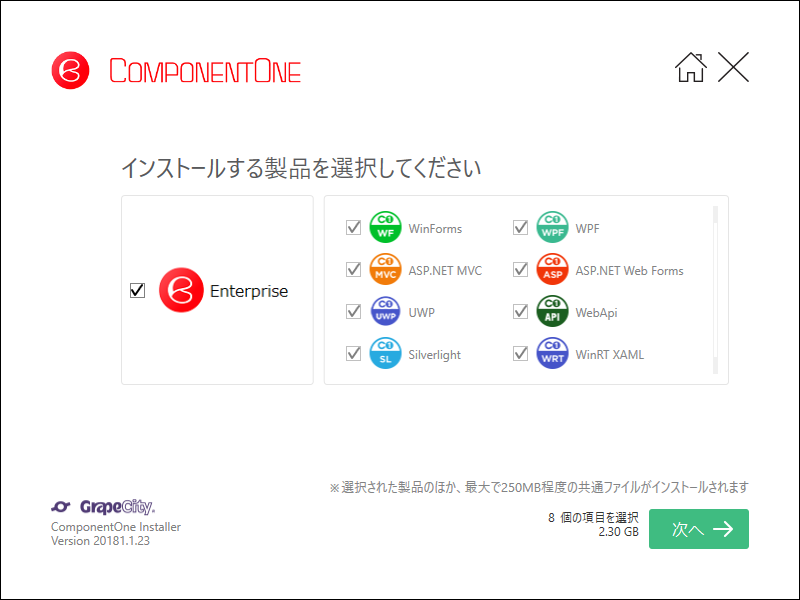The height and width of the screenshot is (600, 800).
Task: Click the green 次へ next button
Action: coord(698,529)
